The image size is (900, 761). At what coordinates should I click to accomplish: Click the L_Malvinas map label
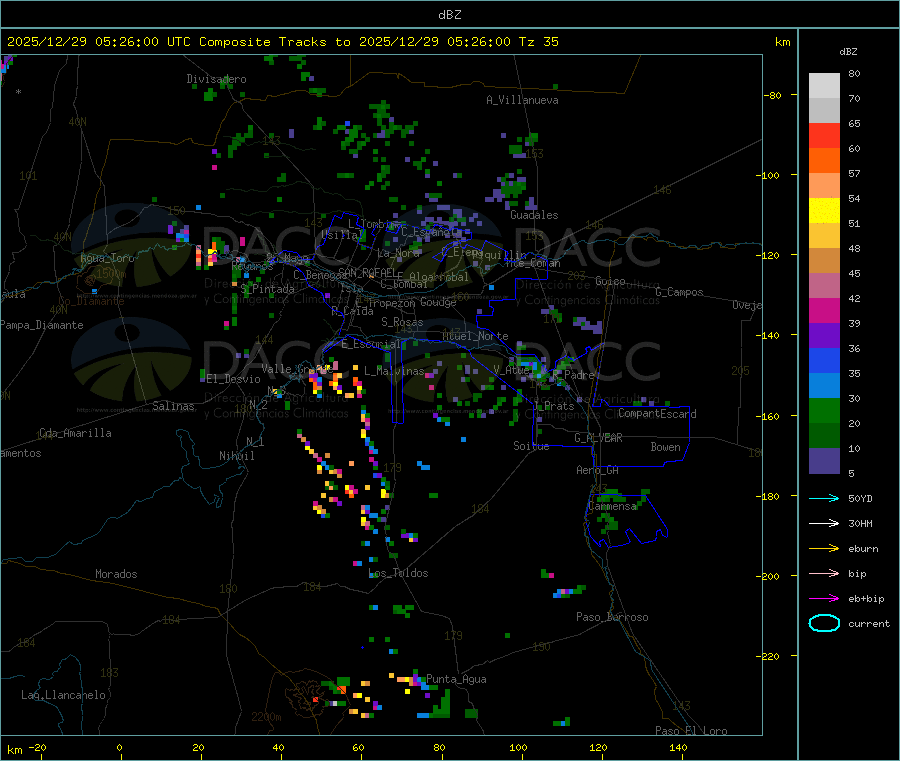(394, 371)
